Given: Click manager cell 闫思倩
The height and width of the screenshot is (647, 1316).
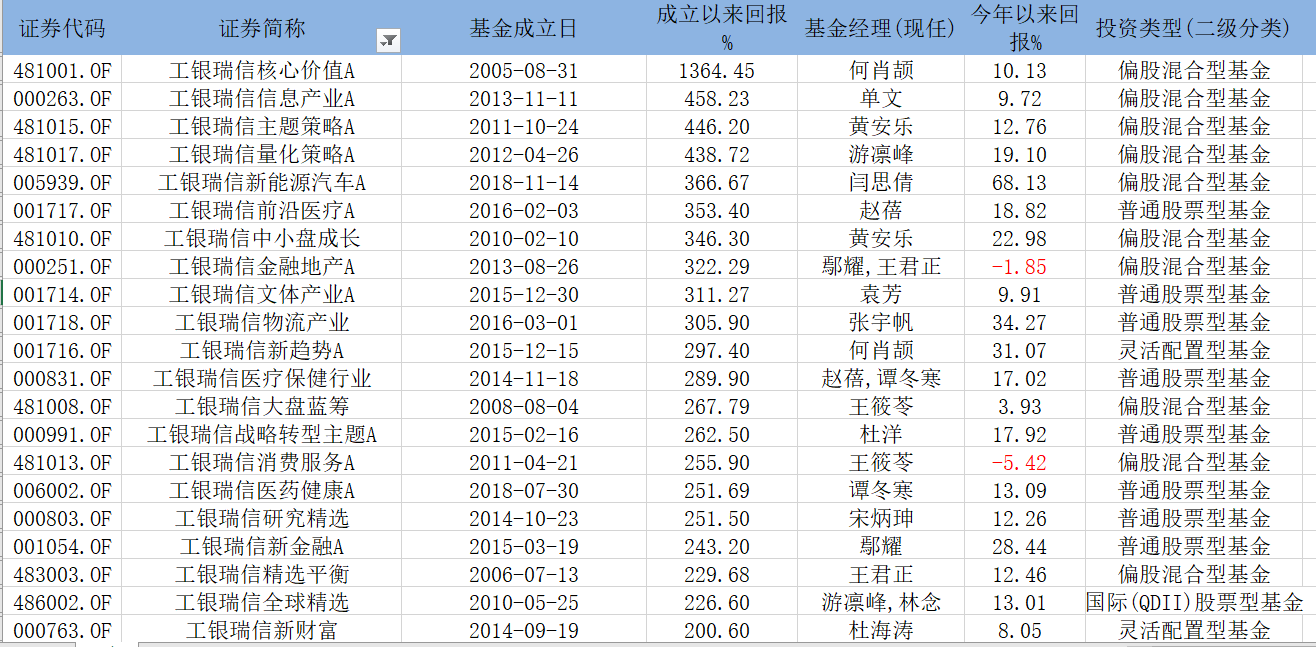Looking at the screenshot, I should tap(880, 182).
